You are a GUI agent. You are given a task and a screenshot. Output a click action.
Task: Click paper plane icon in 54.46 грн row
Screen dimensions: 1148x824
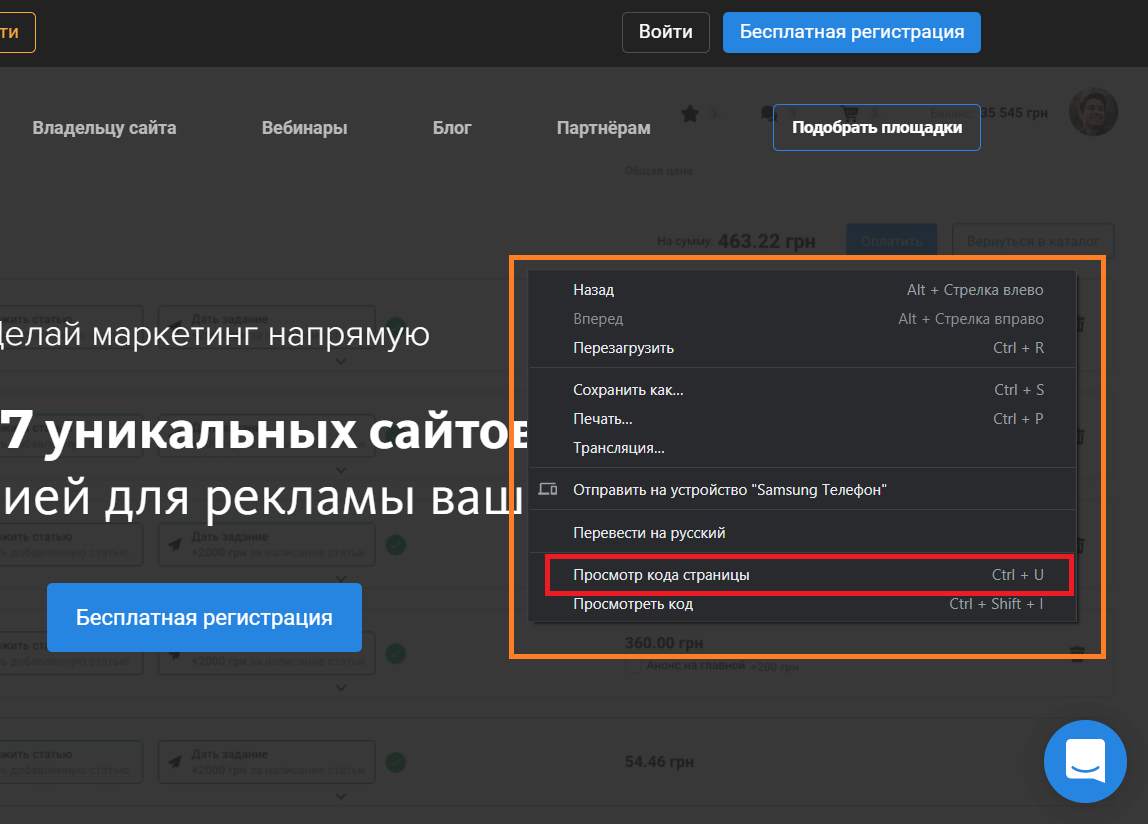coord(175,762)
